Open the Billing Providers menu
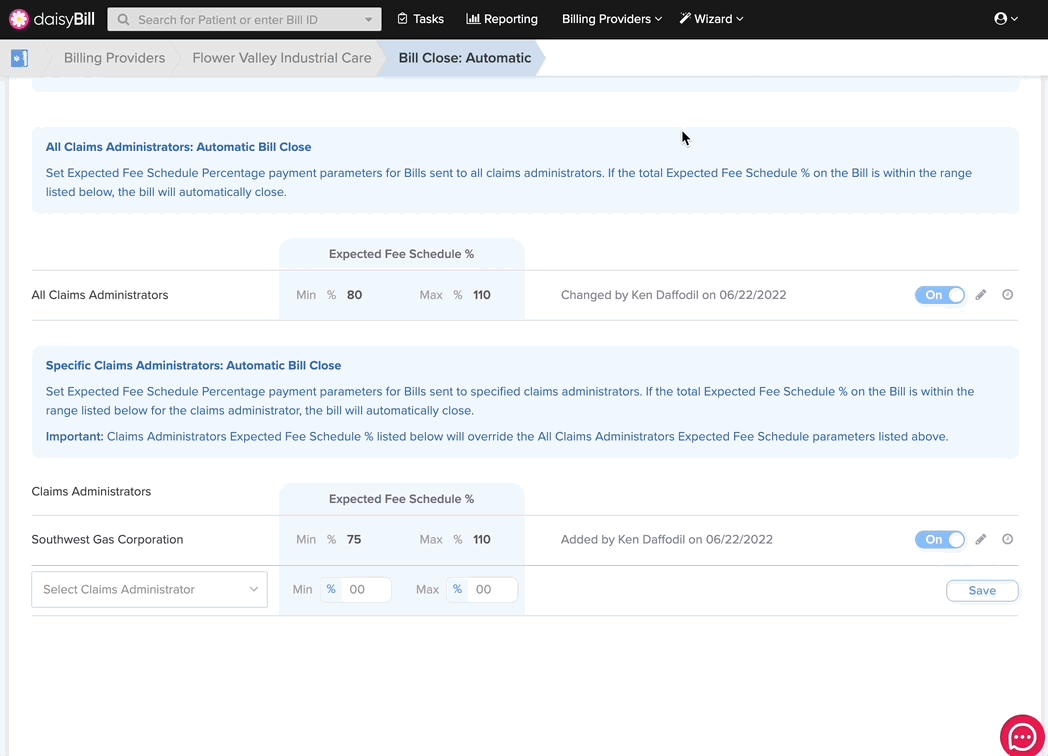Viewport: 1048px width, 756px height. (x=612, y=19)
